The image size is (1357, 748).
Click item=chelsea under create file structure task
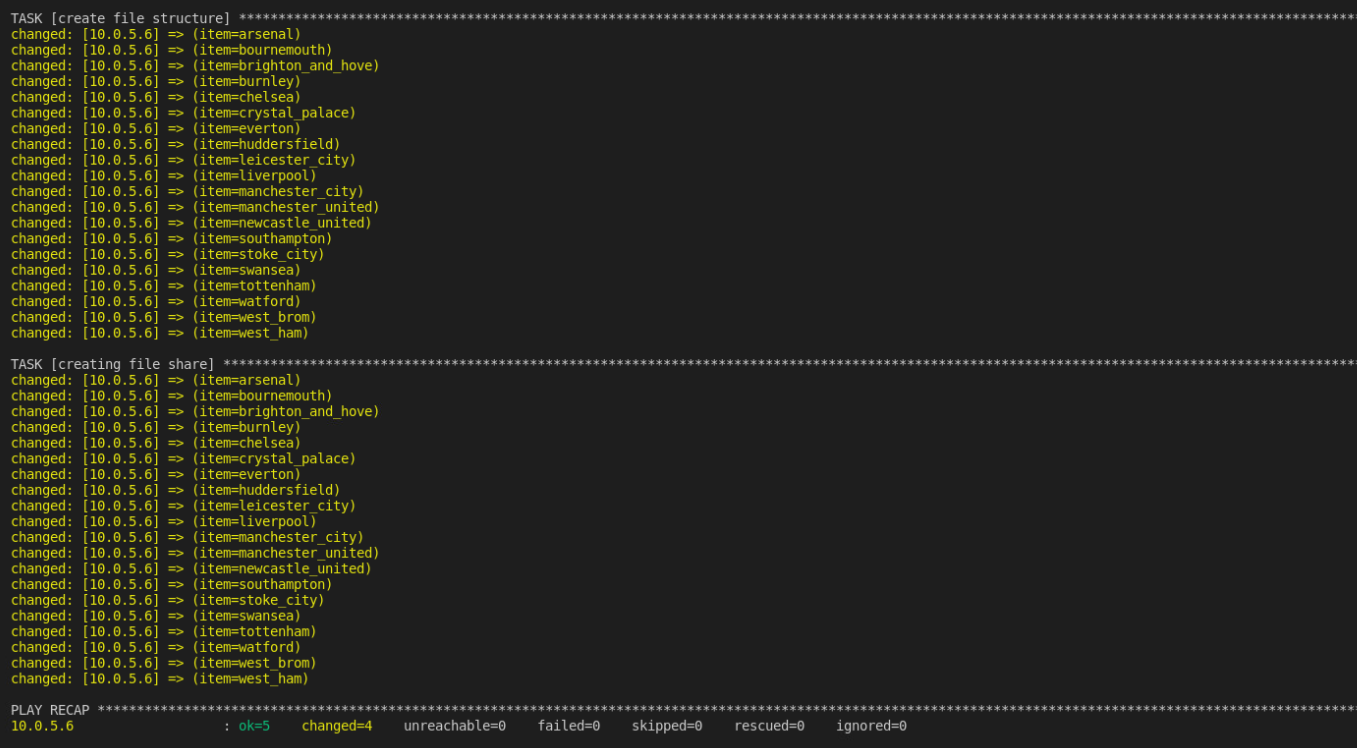click(246, 97)
